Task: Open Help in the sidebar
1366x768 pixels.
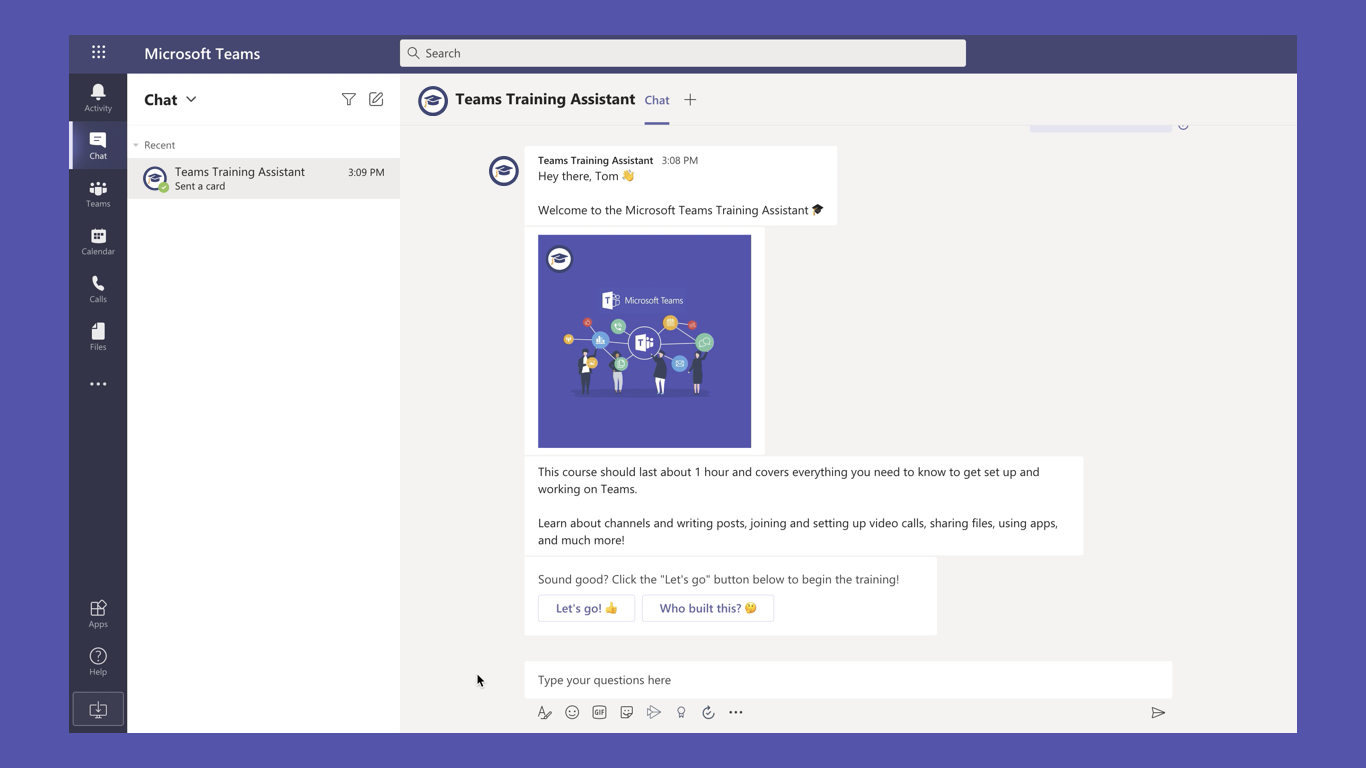Action: coord(98,661)
